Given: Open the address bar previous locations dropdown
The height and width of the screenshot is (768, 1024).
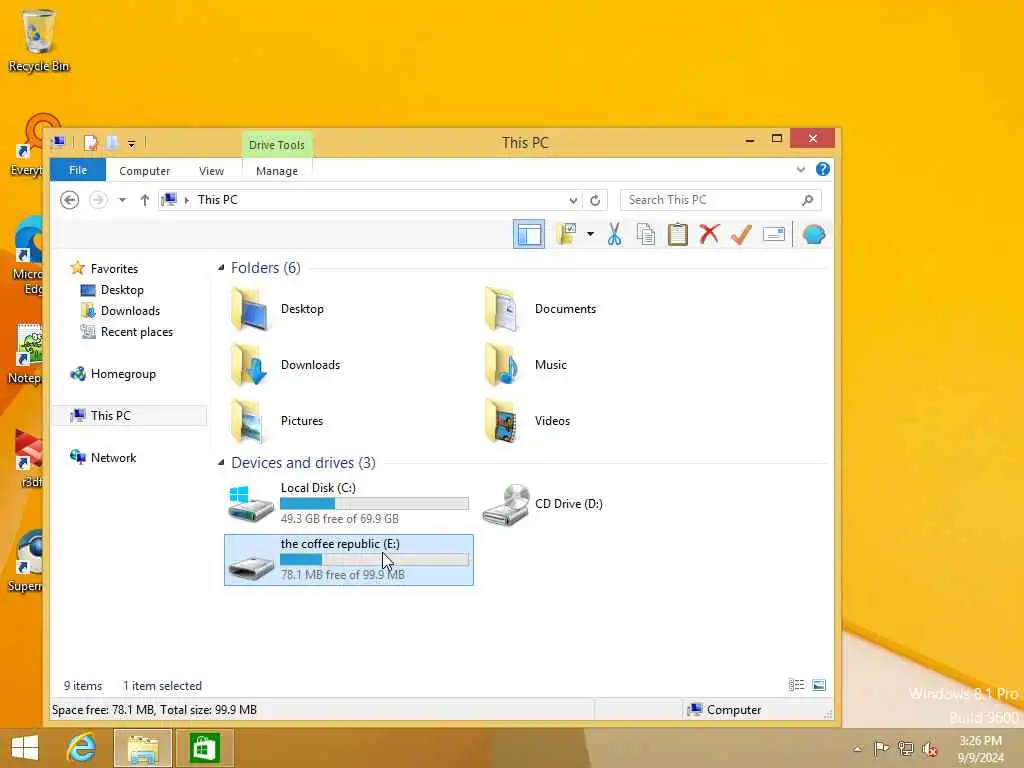Looking at the screenshot, I should [573, 200].
